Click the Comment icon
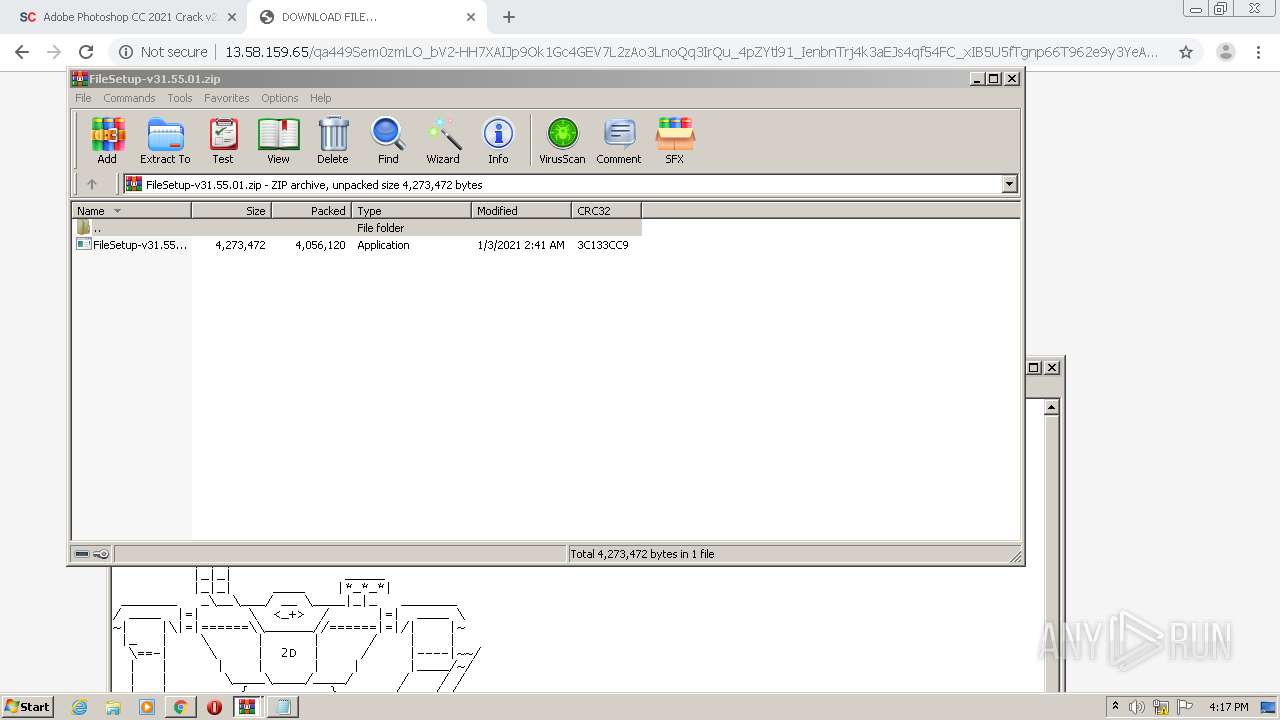This screenshot has height=720, width=1280. pyautogui.click(x=619, y=140)
